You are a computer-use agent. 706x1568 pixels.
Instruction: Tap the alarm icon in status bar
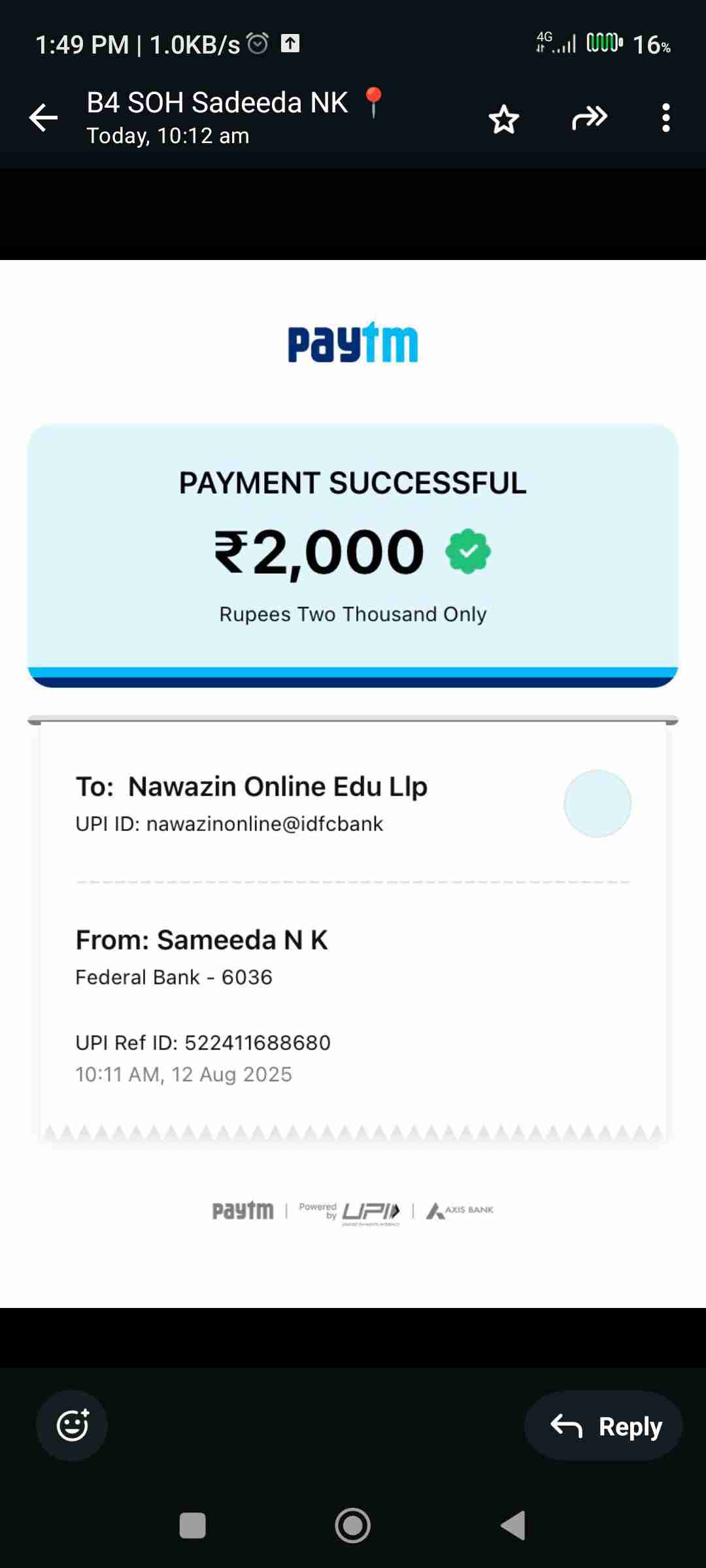[258, 44]
